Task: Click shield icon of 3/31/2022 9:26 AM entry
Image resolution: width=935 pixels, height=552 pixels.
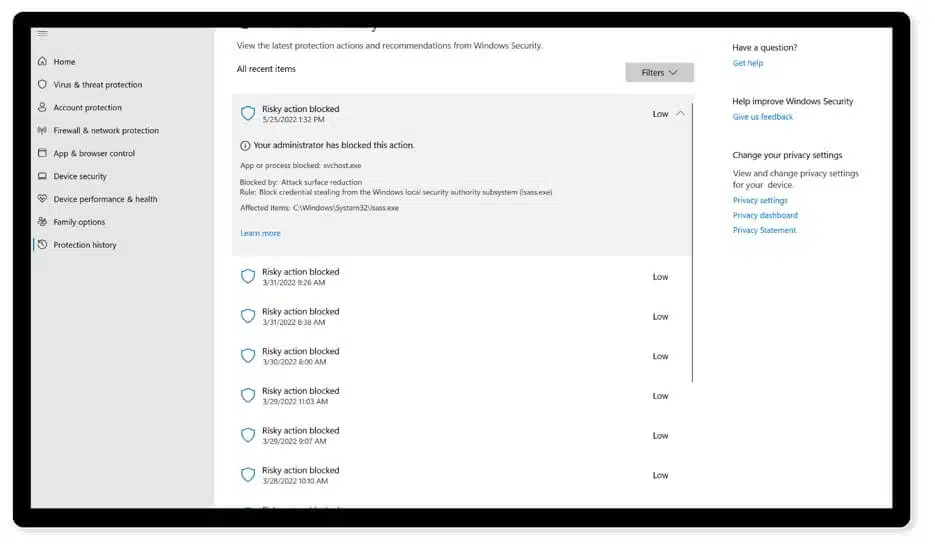Action: (248, 276)
